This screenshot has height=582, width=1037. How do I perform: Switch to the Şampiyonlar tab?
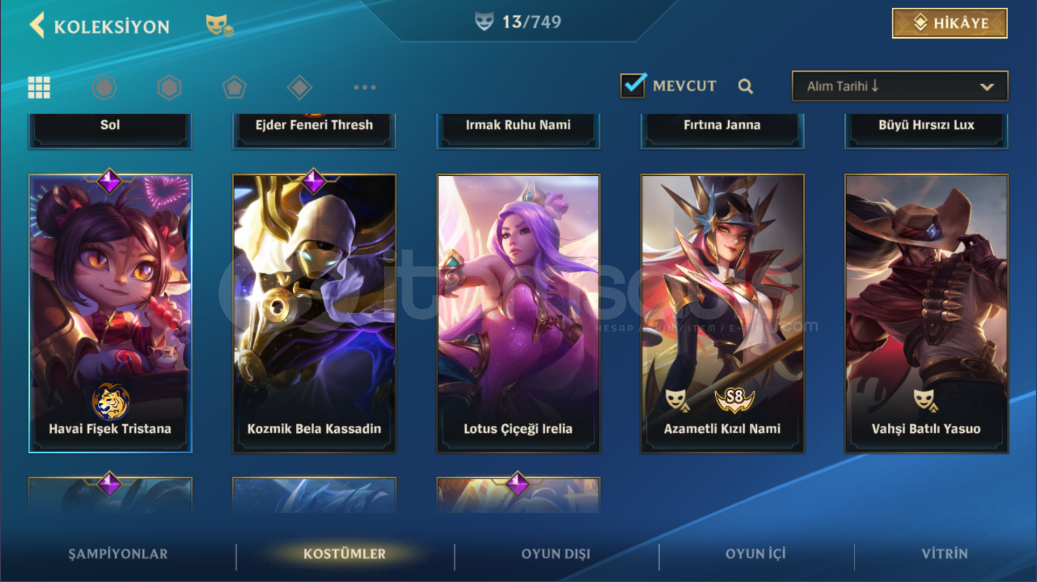click(118, 554)
